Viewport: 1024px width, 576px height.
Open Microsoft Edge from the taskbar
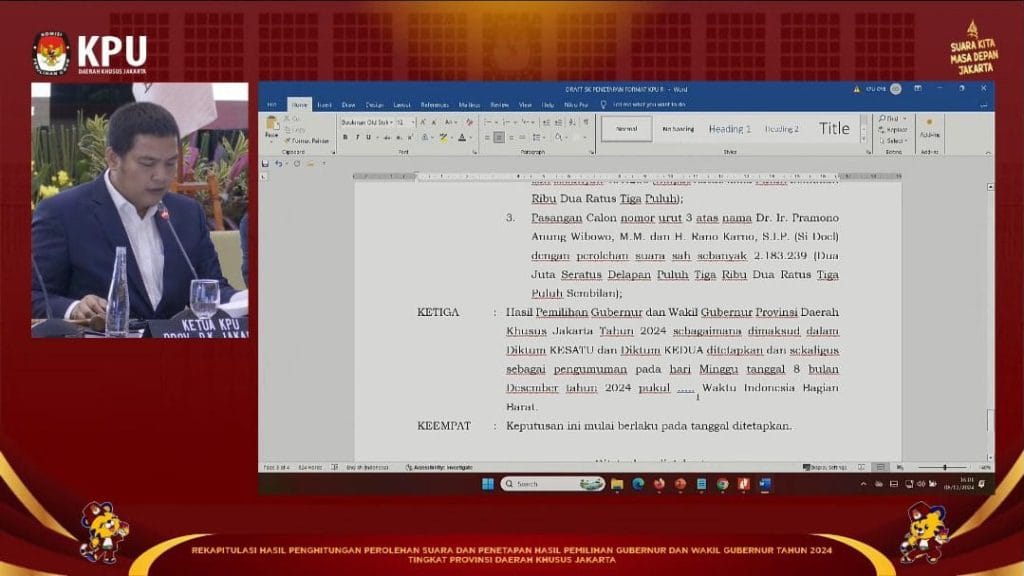(638, 484)
